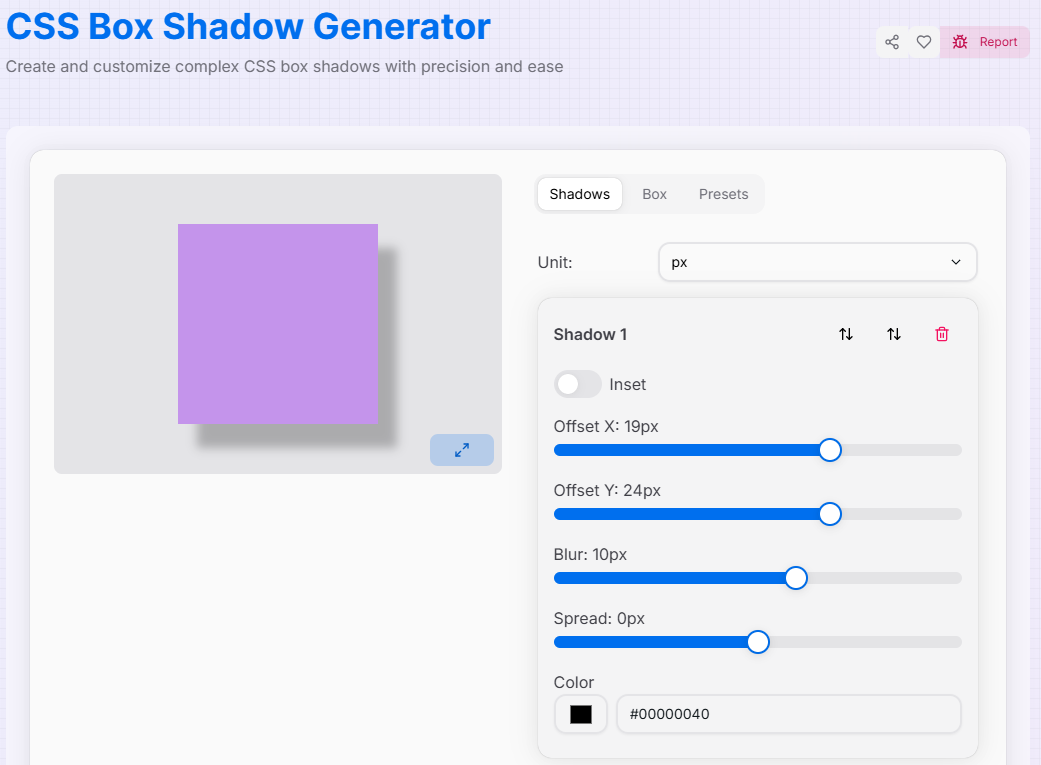Image resolution: width=1041 pixels, height=765 pixels.
Task: Move Shadow 1 down using second reorder icon
Action: (x=893, y=334)
